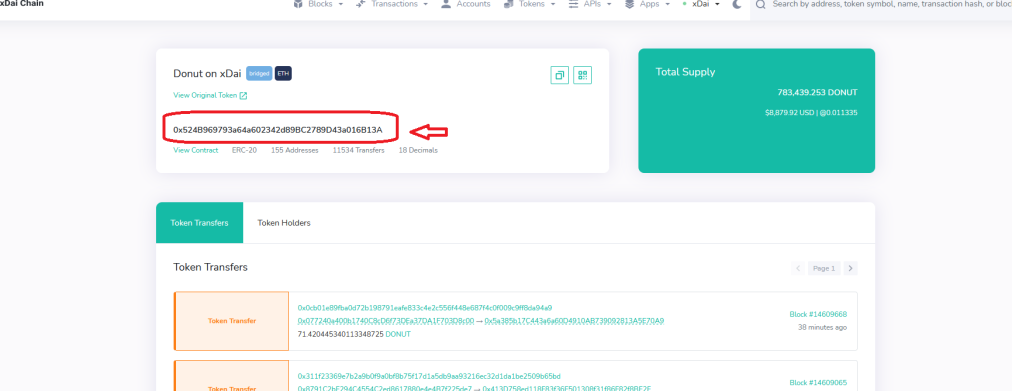
Task: Click the Page 1 indicator
Action: pyautogui.click(x=824, y=268)
